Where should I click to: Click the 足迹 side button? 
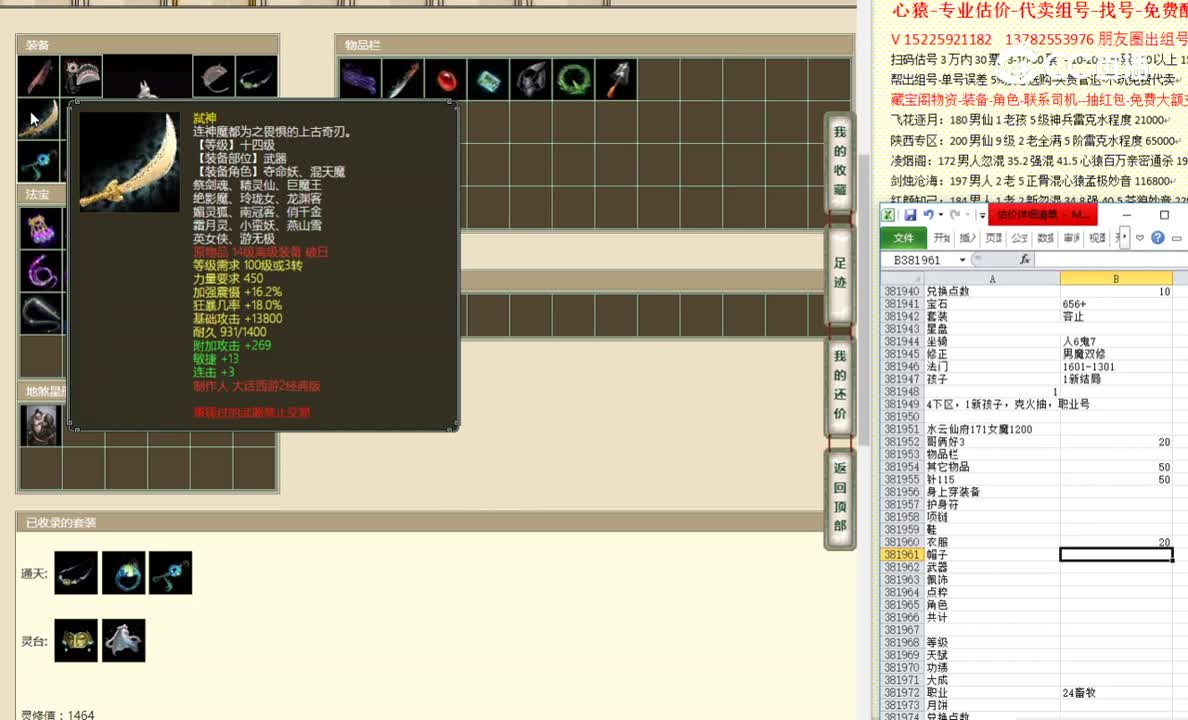839,274
